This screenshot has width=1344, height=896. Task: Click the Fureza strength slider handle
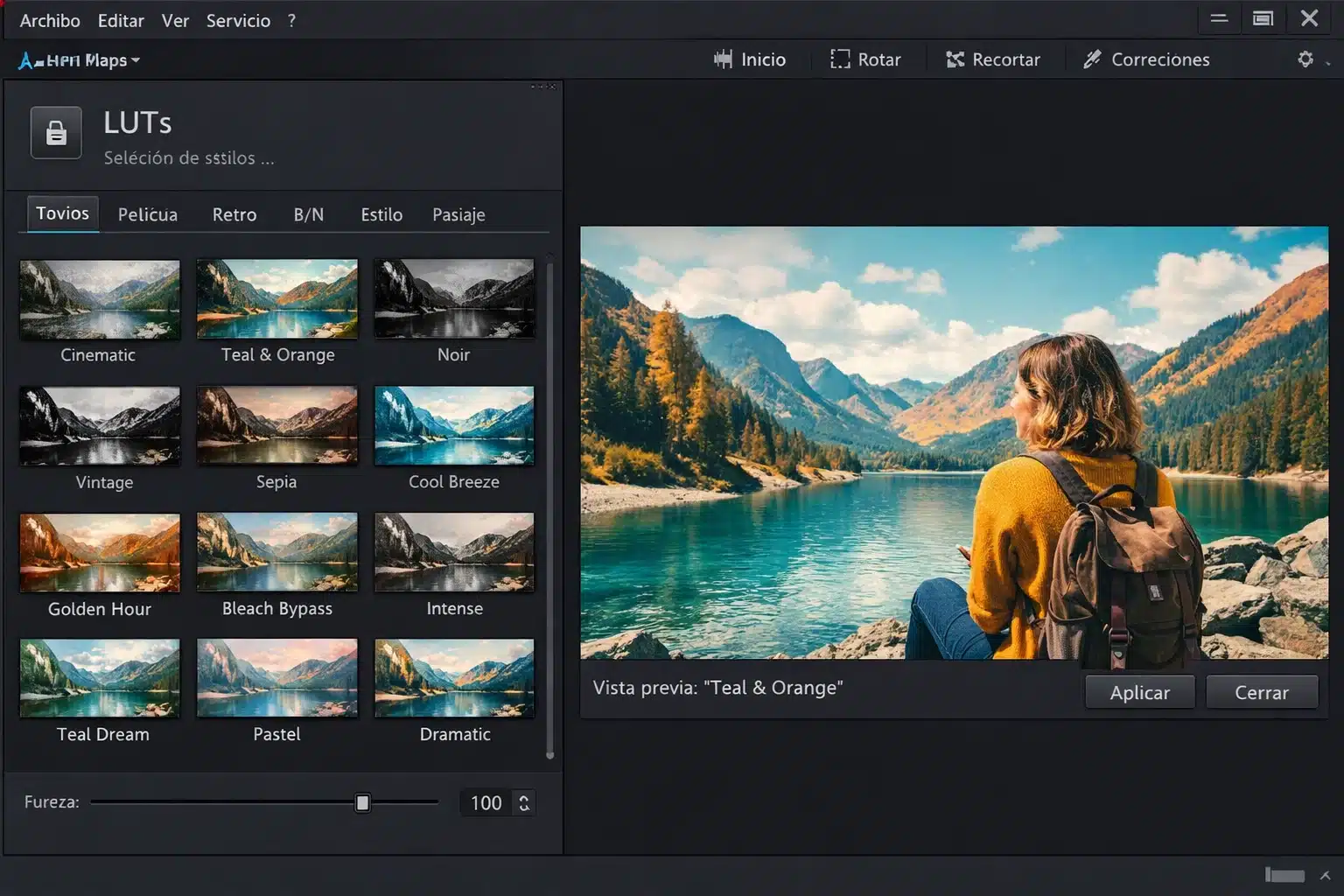tap(362, 802)
